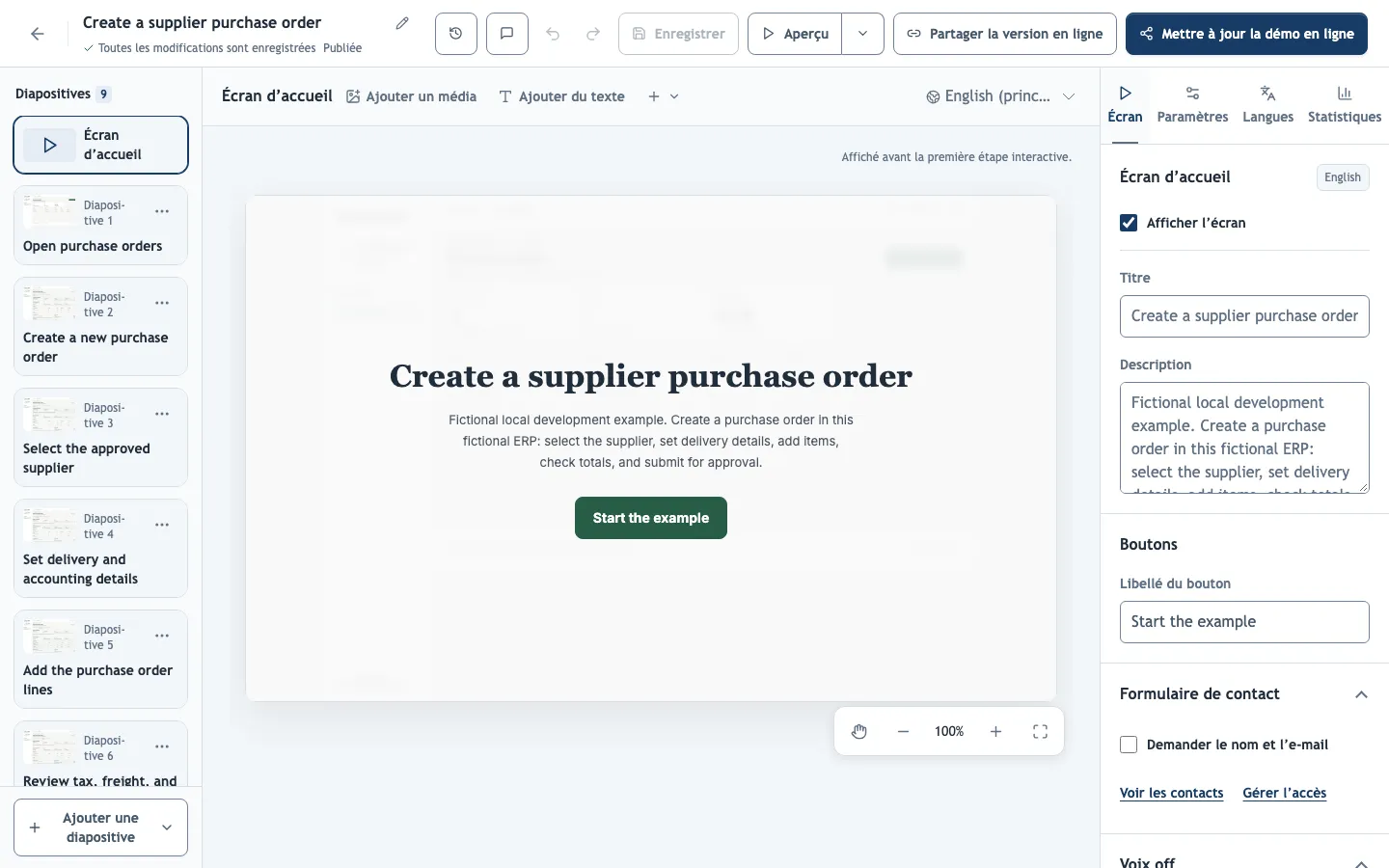Click Mettre à jour la démo en ligne

1246,34
